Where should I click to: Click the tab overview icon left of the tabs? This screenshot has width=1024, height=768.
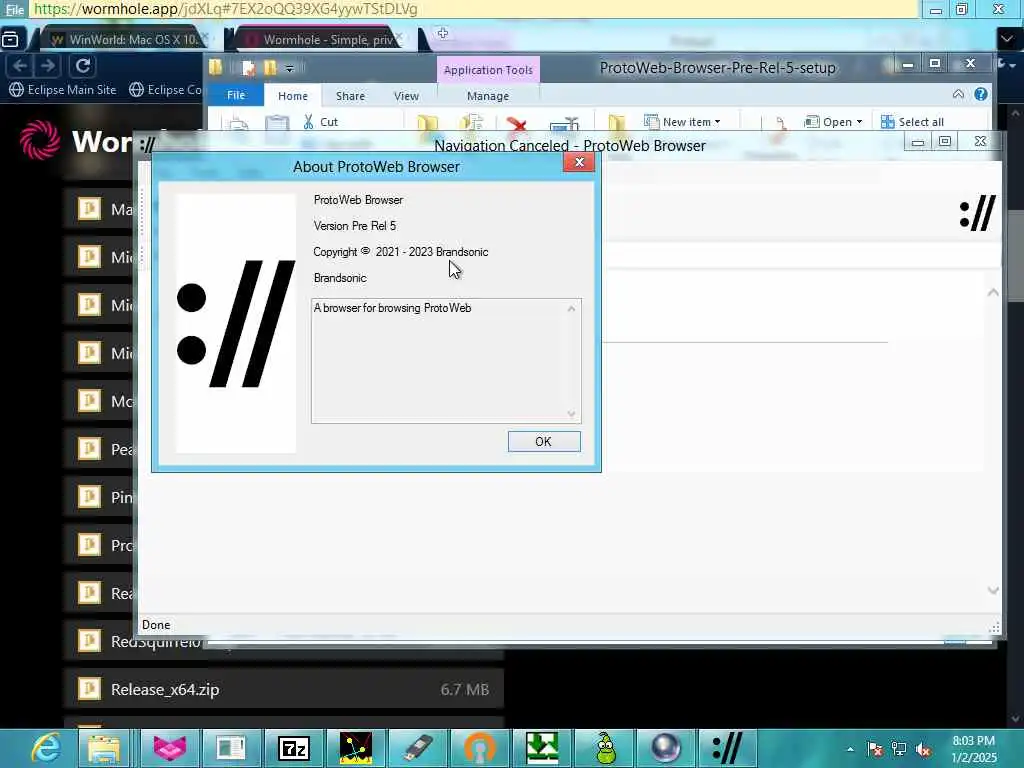[x=10, y=40]
